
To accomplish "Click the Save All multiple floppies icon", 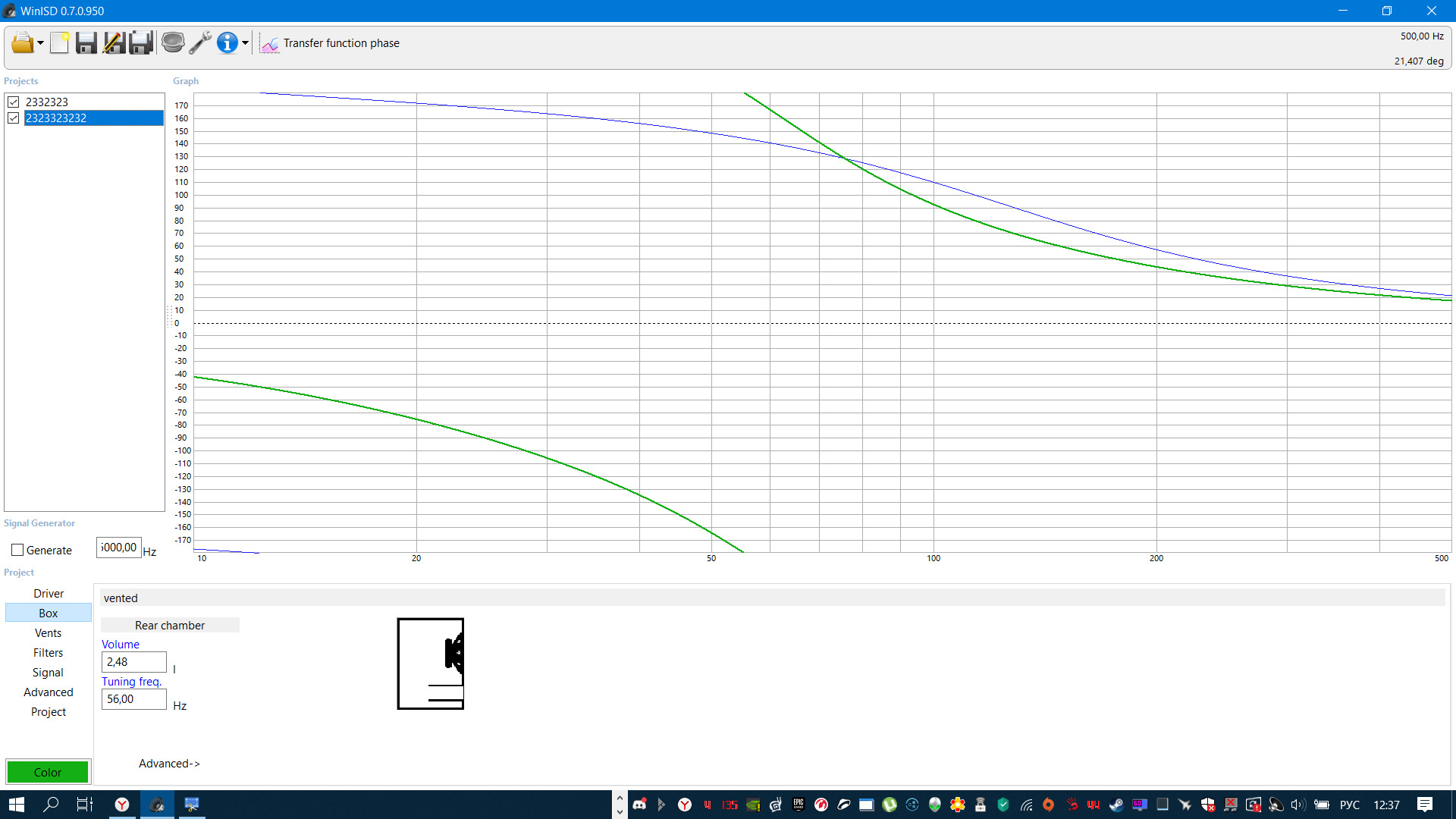I will [141, 43].
